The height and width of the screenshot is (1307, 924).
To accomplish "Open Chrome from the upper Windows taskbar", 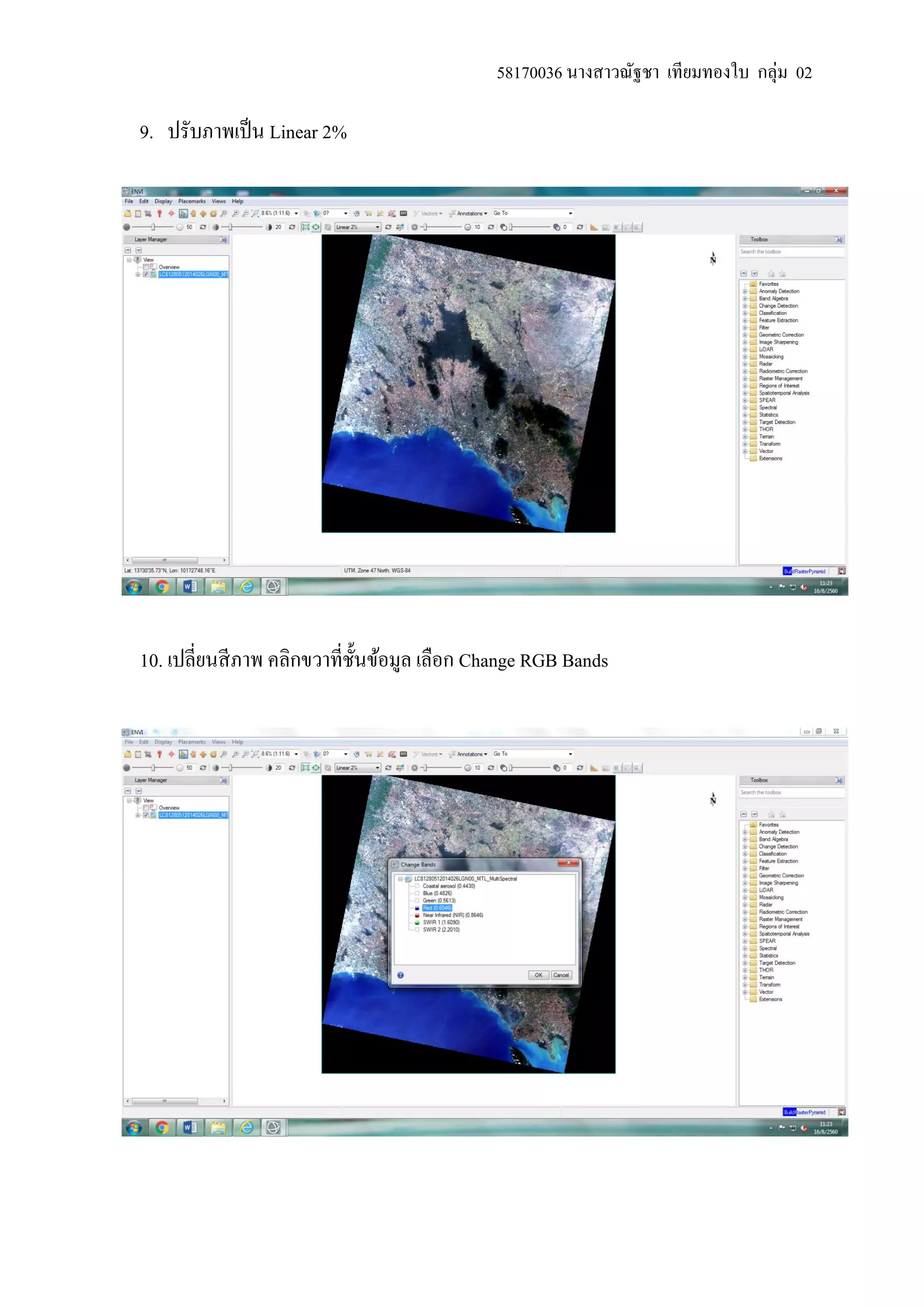I will (x=162, y=586).
